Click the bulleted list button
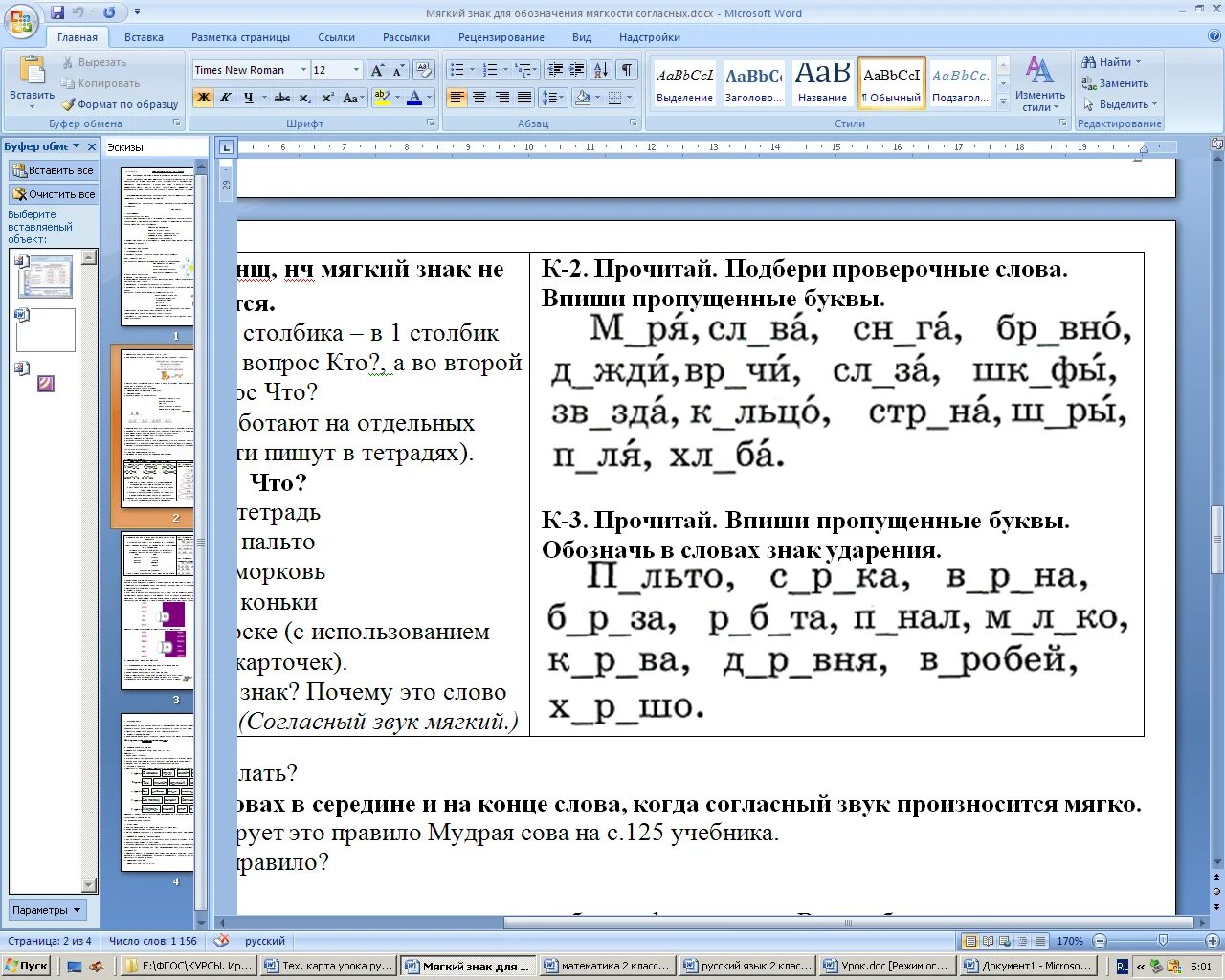This screenshot has width=1225, height=980. point(457,70)
